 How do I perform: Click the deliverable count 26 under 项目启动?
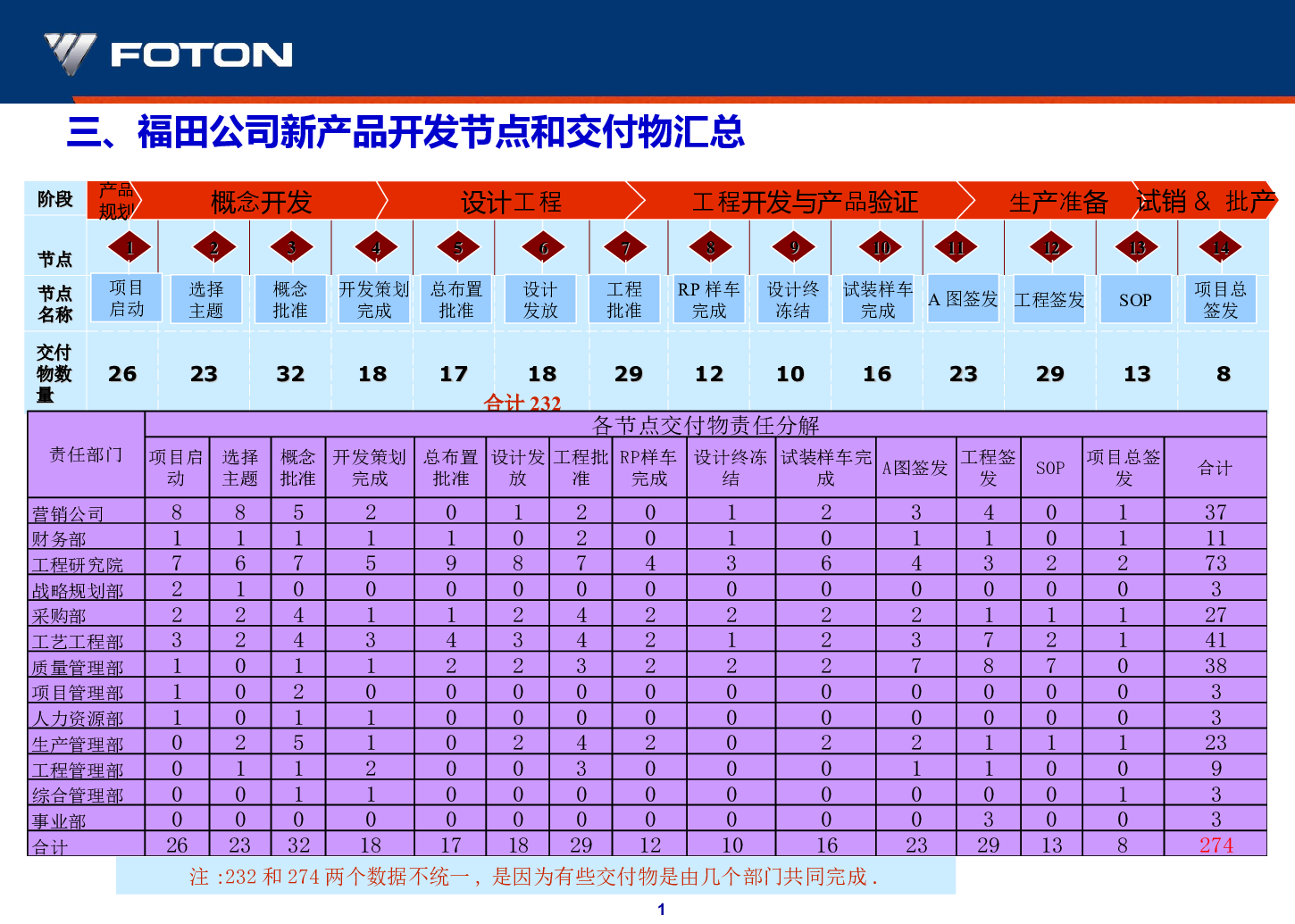[122, 374]
